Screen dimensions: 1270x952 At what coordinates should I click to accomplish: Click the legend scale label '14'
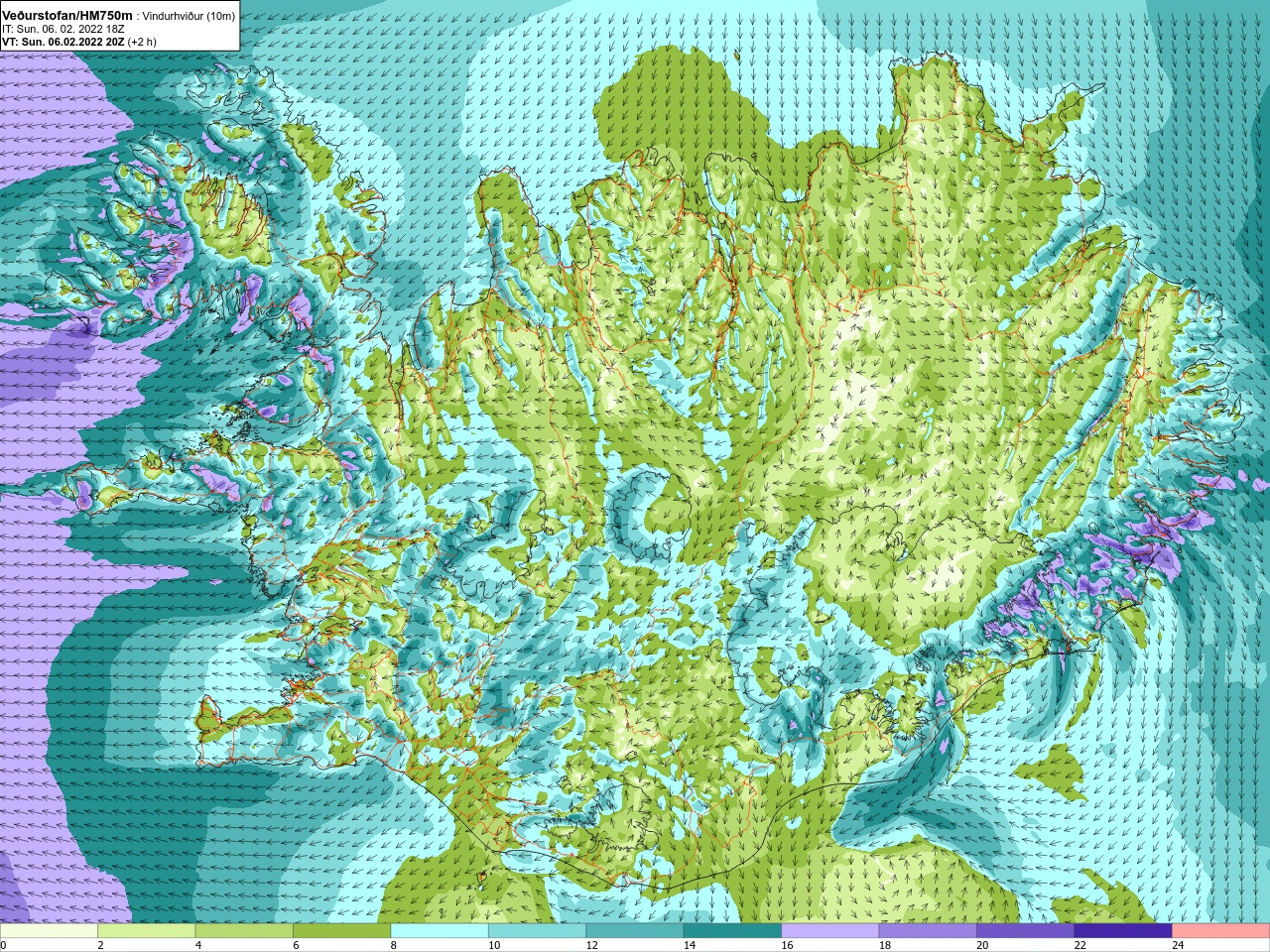click(x=689, y=945)
